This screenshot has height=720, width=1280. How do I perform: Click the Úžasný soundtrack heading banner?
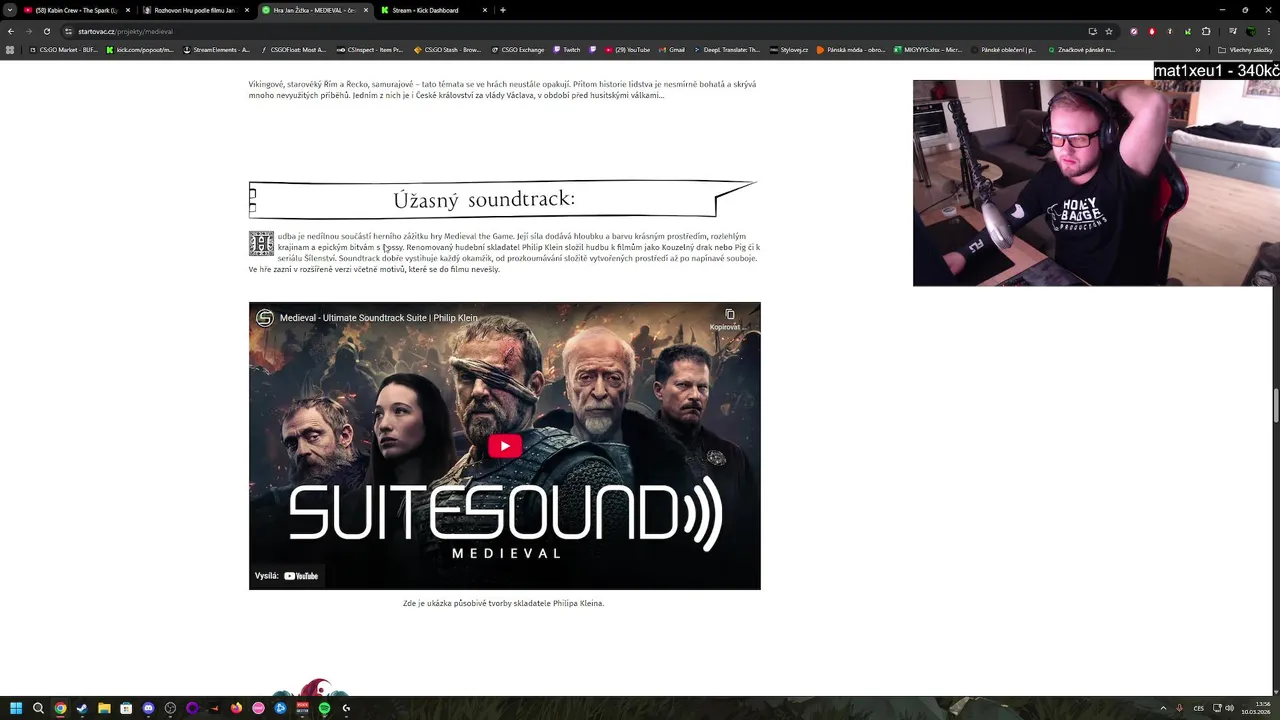tap(503, 199)
